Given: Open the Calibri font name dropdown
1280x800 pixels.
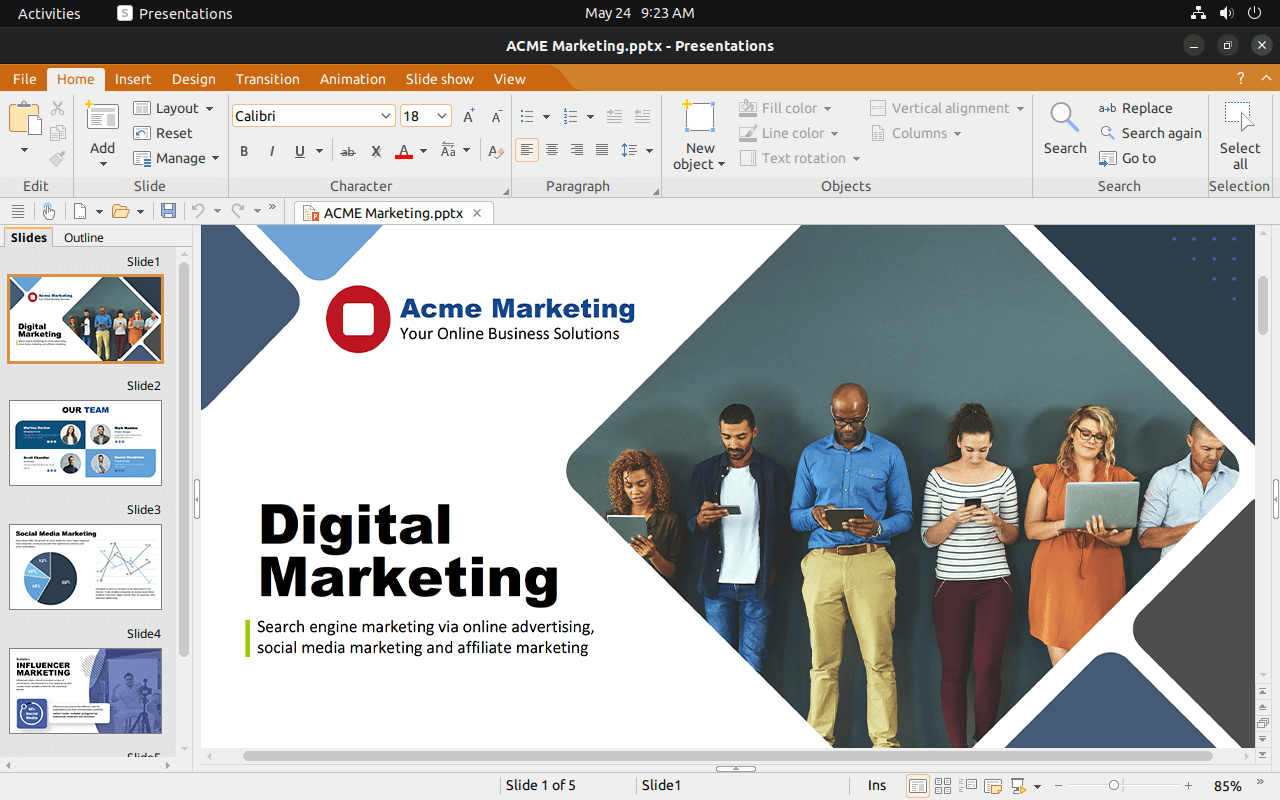Looking at the screenshot, I should point(386,115).
